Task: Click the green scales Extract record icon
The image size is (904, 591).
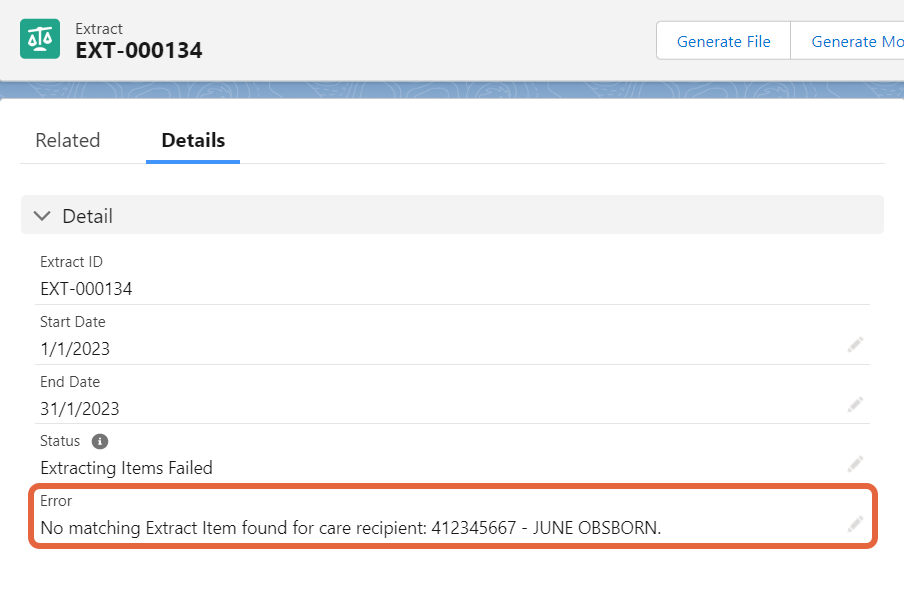Action: coord(40,39)
